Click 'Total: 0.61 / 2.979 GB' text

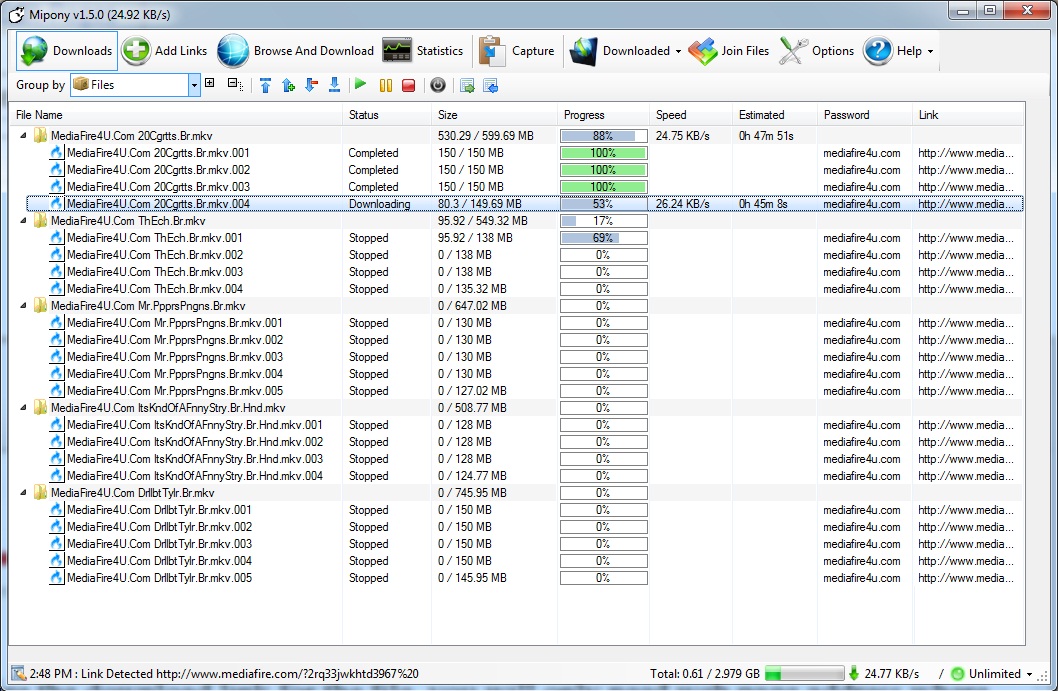(704, 673)
